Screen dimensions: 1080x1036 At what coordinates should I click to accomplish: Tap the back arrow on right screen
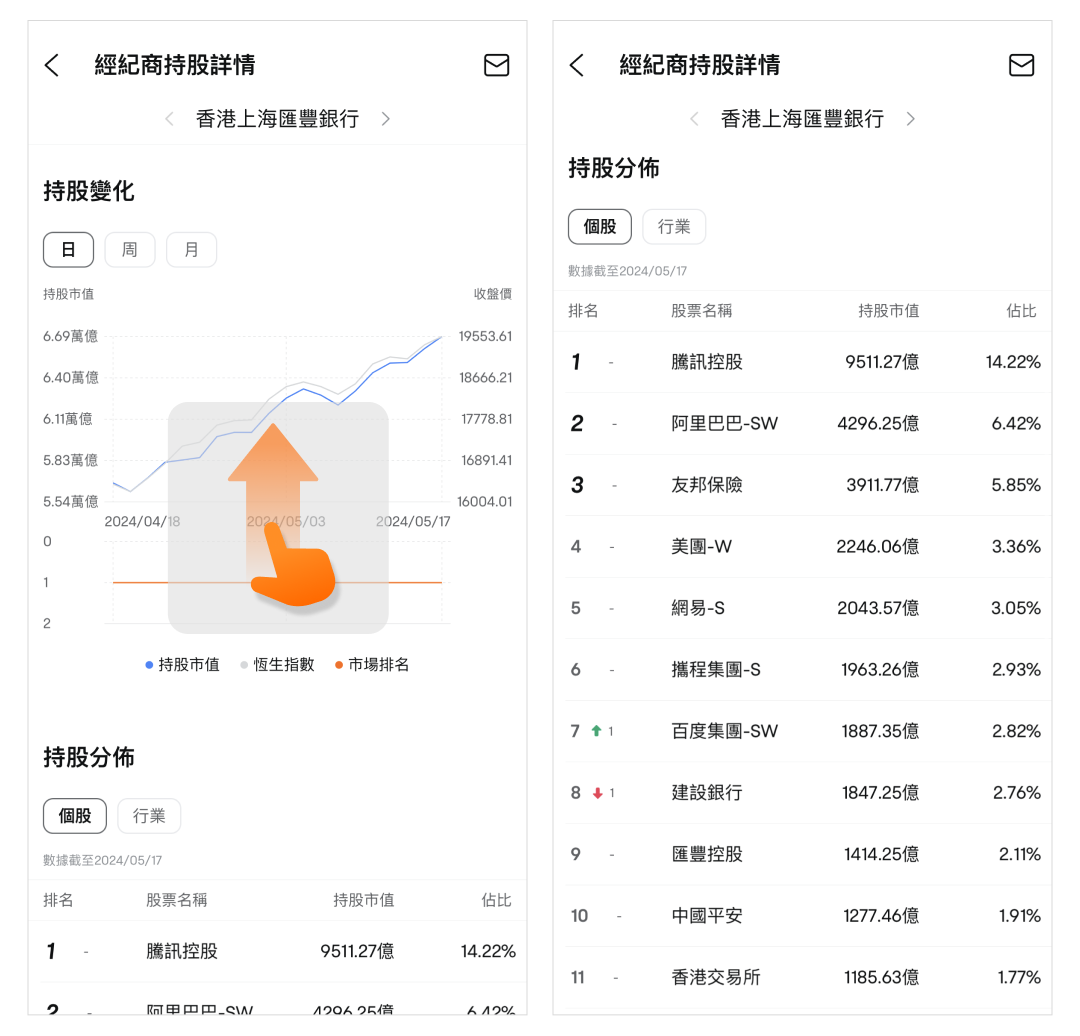pyautogui.click(x=576, y=66)
